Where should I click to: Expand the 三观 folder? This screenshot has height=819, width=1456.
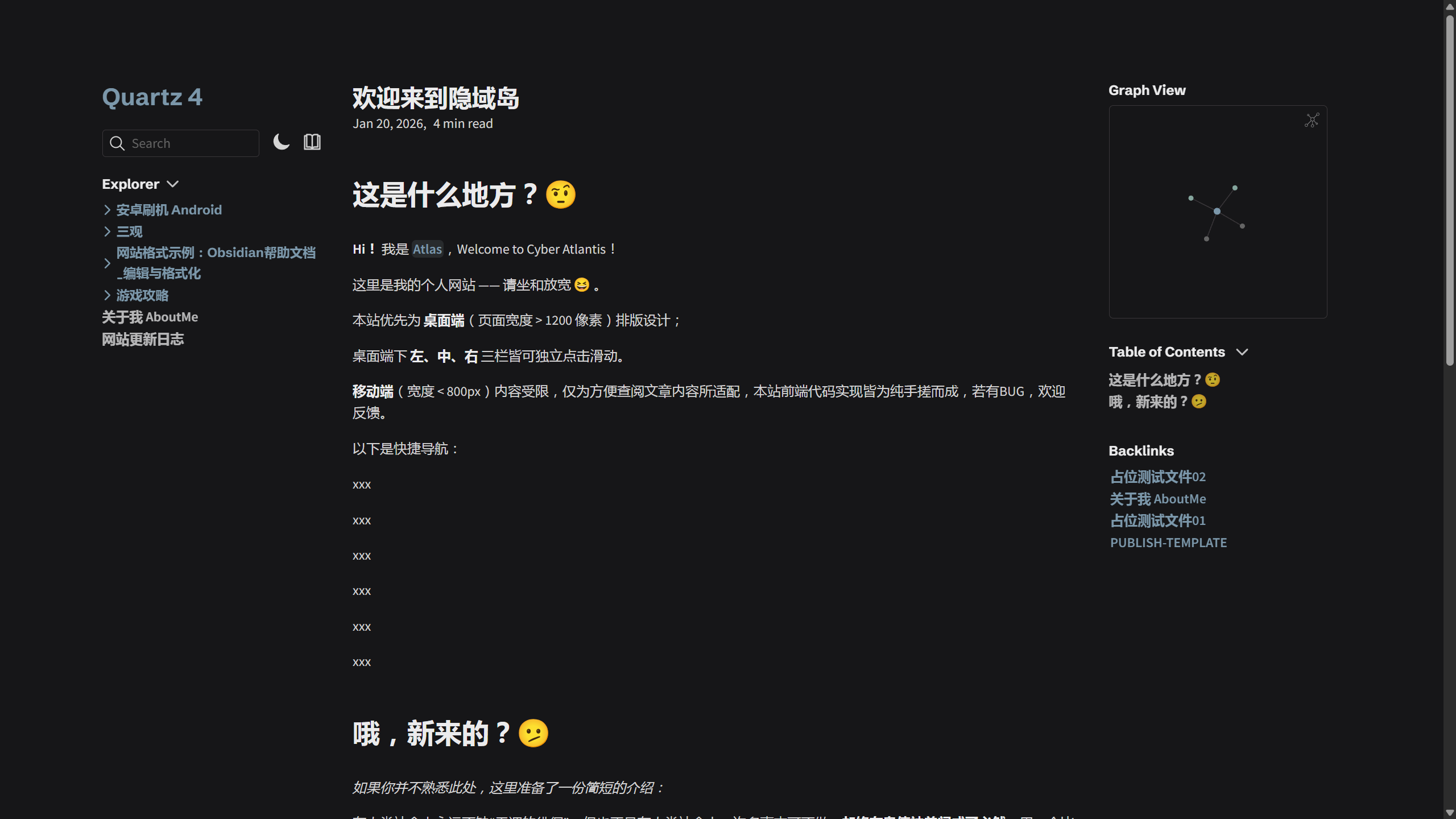107,231
